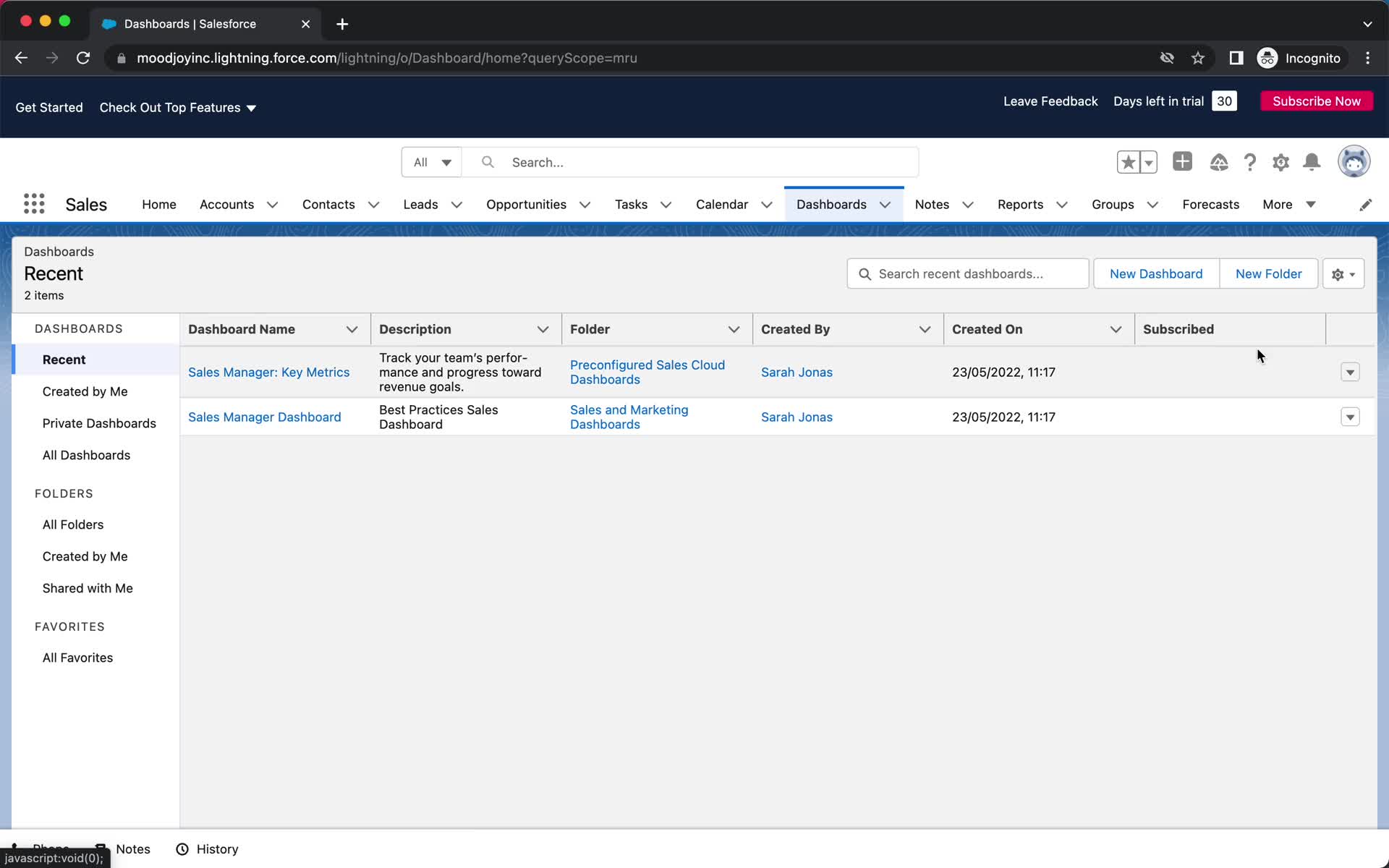Expand the Dashboards tab dropdown chevron

885,205
